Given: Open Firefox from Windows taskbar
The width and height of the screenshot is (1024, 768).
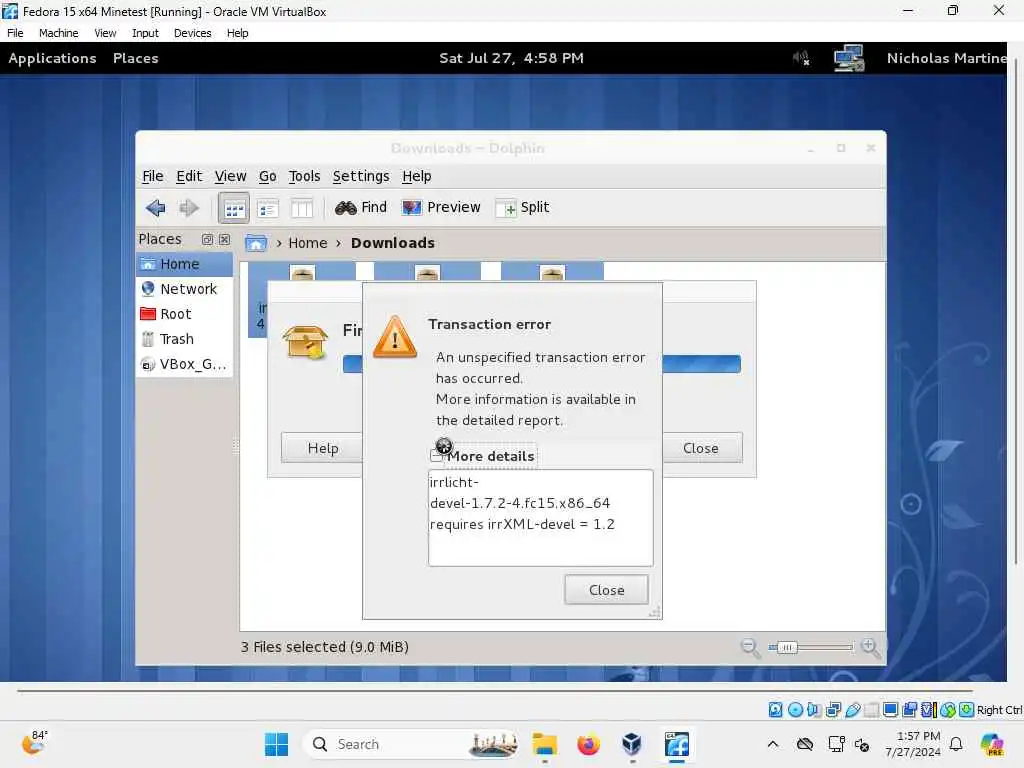Looking at the screenshot, I should (x=588, y=744).
